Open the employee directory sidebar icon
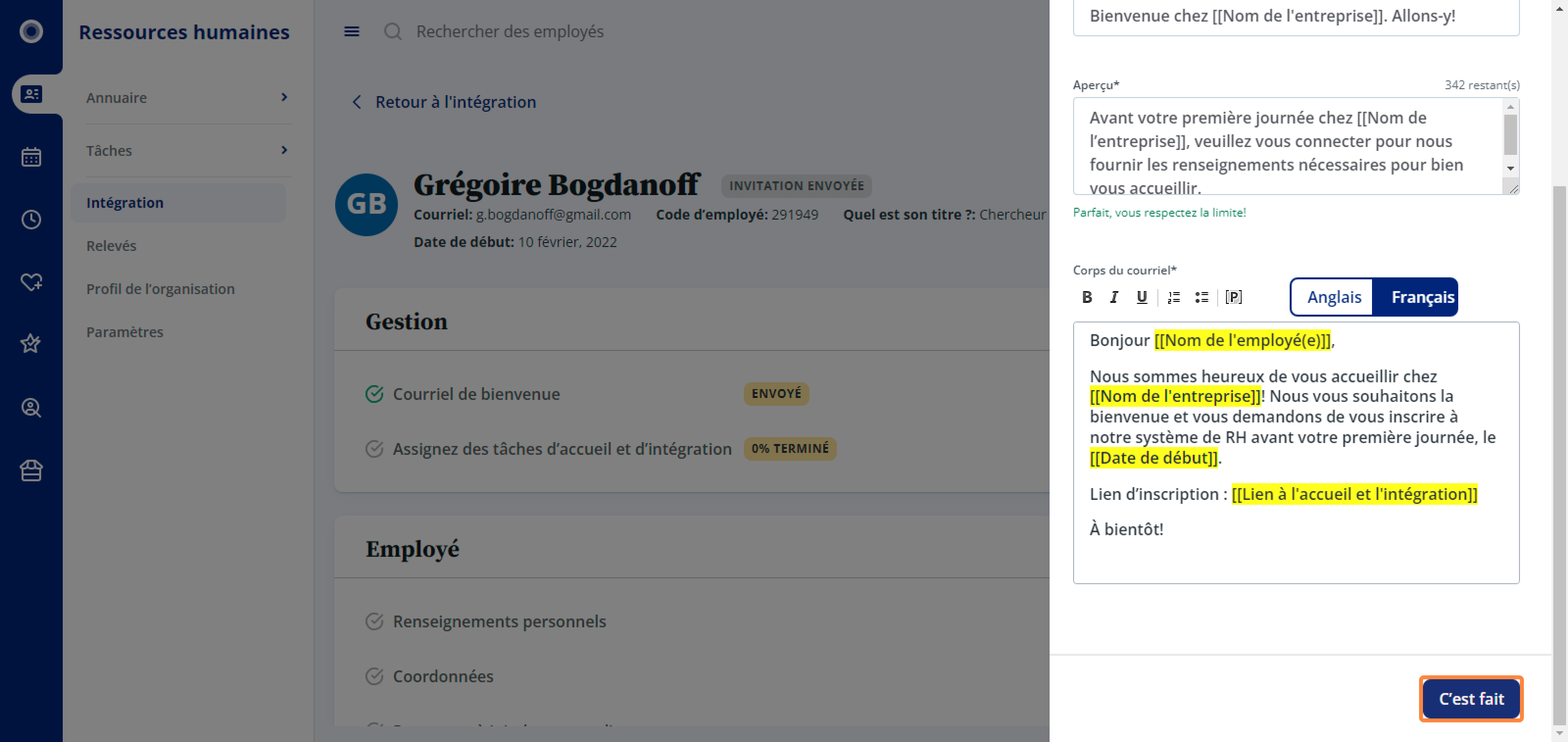Viewport: 1568px width, 742px height. click(31, 95)
